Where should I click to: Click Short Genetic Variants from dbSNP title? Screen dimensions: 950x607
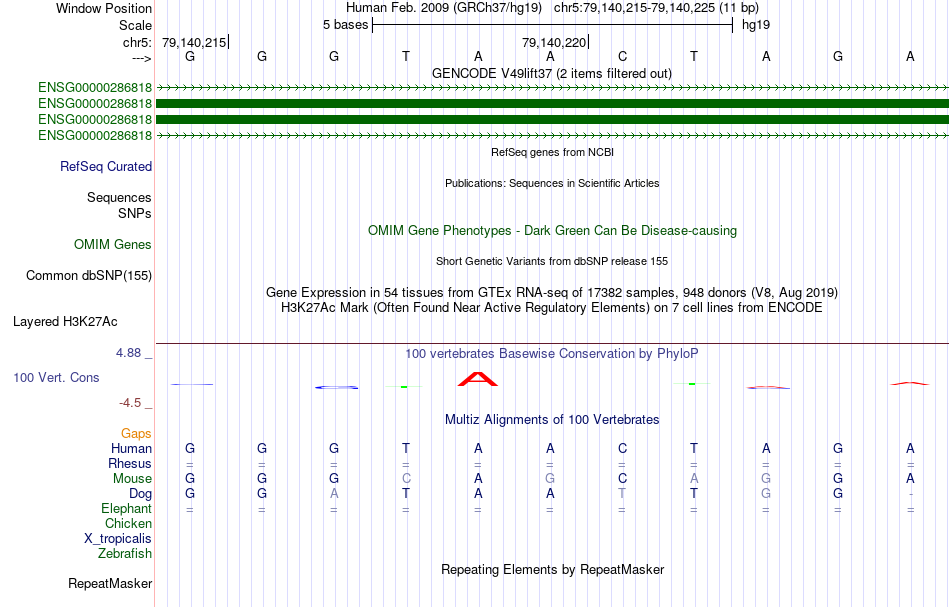click(x=552, y=261)
